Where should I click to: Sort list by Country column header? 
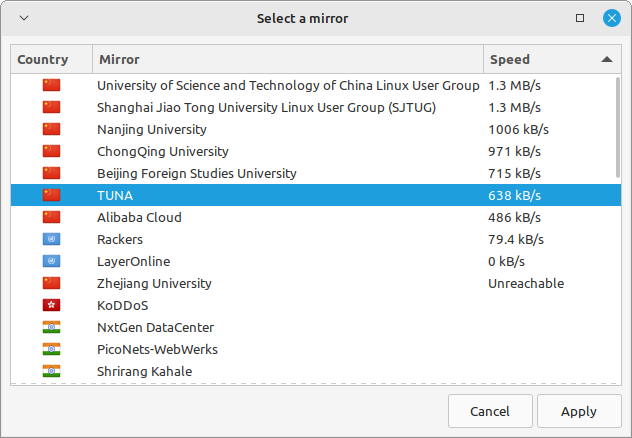[x=51, y=60]
